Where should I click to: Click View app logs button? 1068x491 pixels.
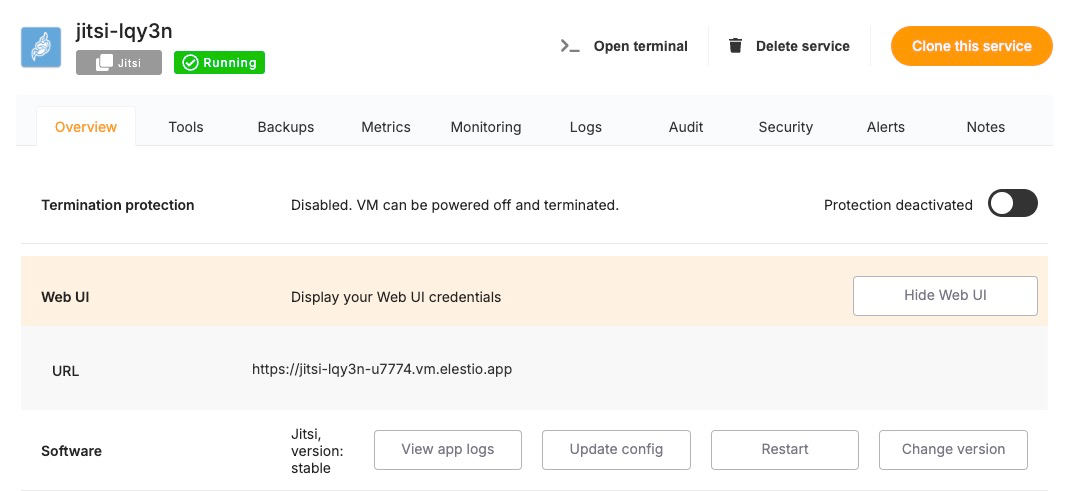[447, 449]
